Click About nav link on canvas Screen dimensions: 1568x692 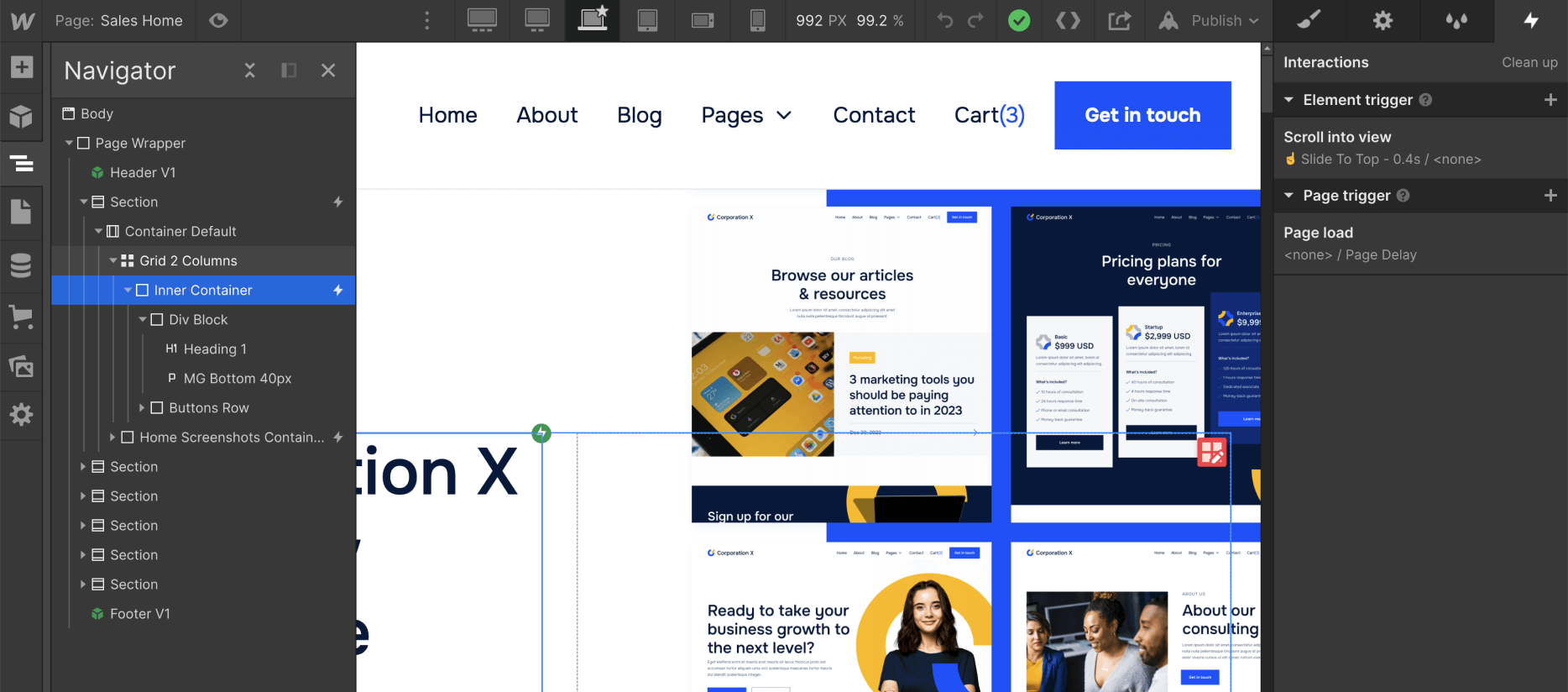coord(547,115)
